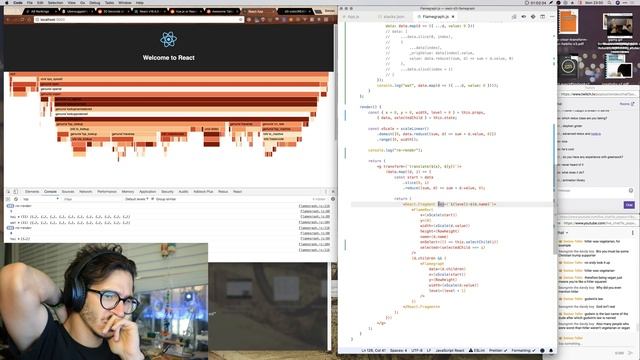Image resolution: width=640 pixels, height=360 pixels.
Task: Select the Flamegraph.js editor tab
Action: (435, 17)
